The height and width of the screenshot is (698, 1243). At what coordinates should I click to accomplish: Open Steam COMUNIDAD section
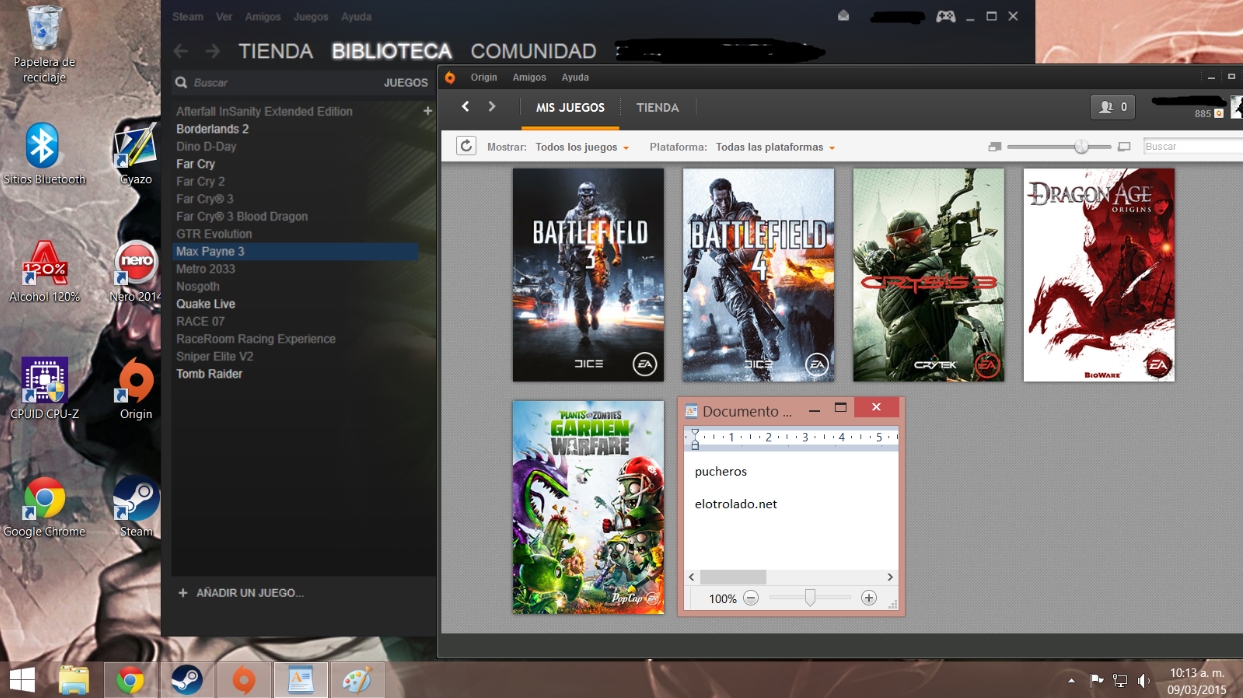click(x=533, y=51)
